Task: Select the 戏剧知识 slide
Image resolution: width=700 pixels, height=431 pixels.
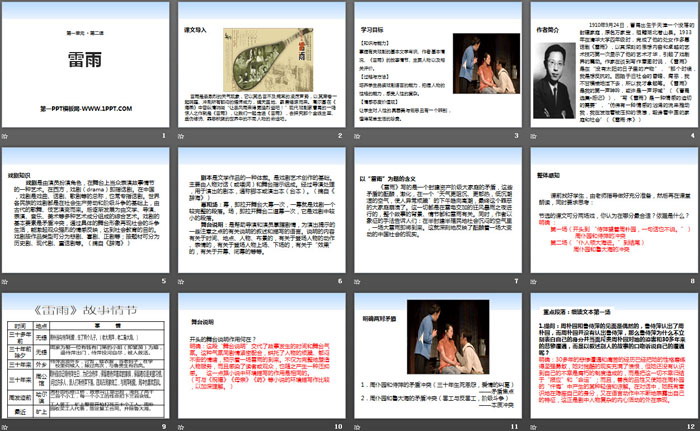Action: tap(88, 216)
